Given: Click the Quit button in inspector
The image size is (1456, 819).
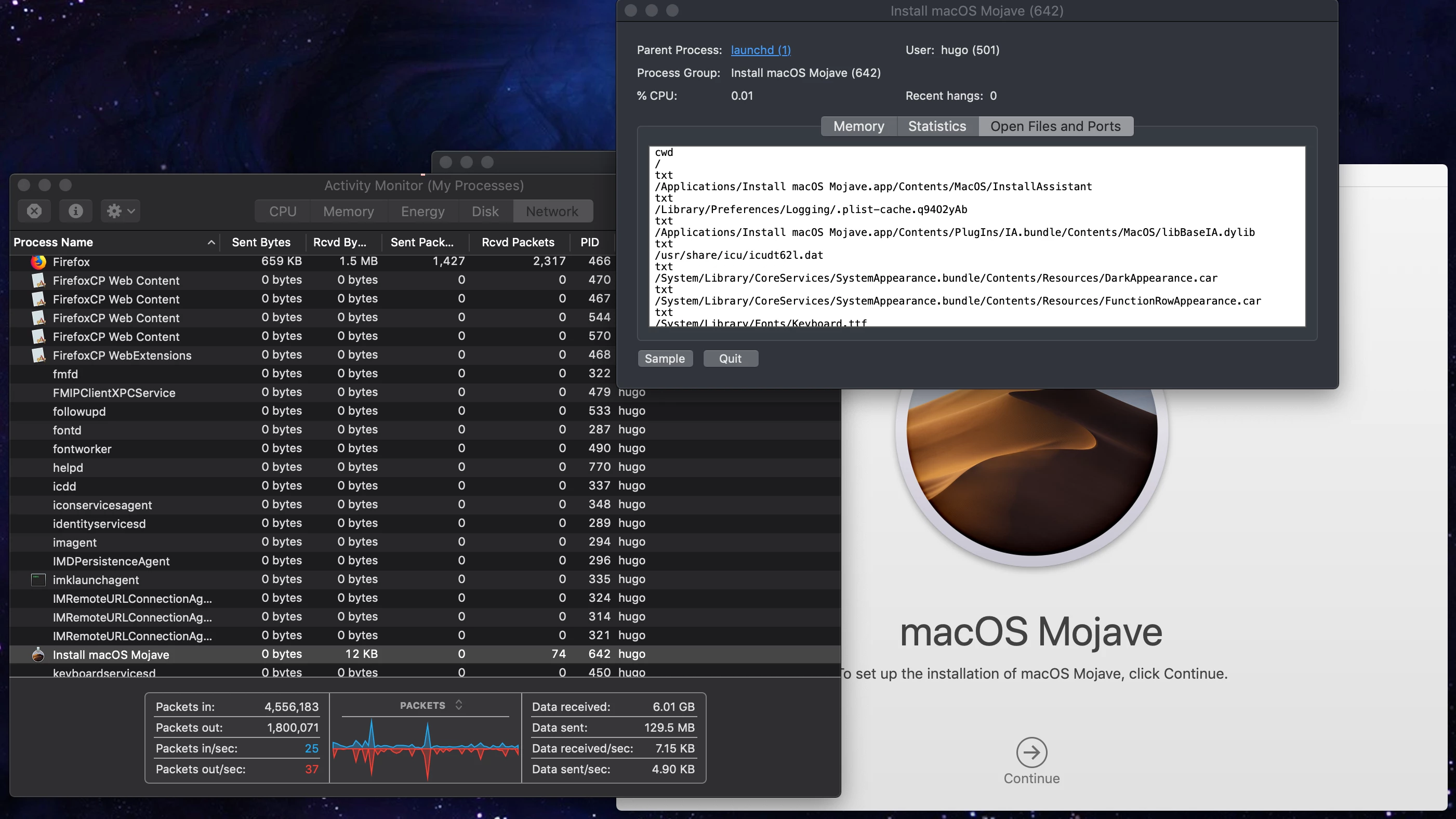Looking at the screenshot, I should [730, 359].
